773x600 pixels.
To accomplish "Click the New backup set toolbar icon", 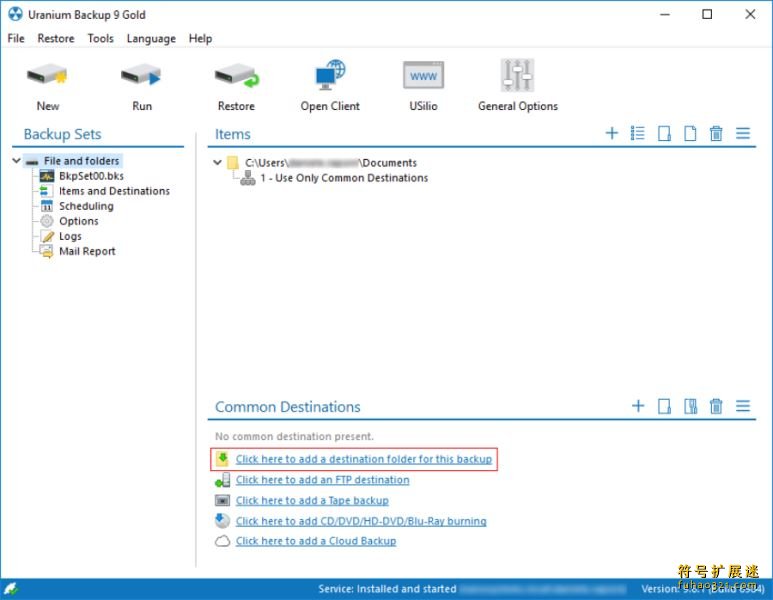I will 47,75.
